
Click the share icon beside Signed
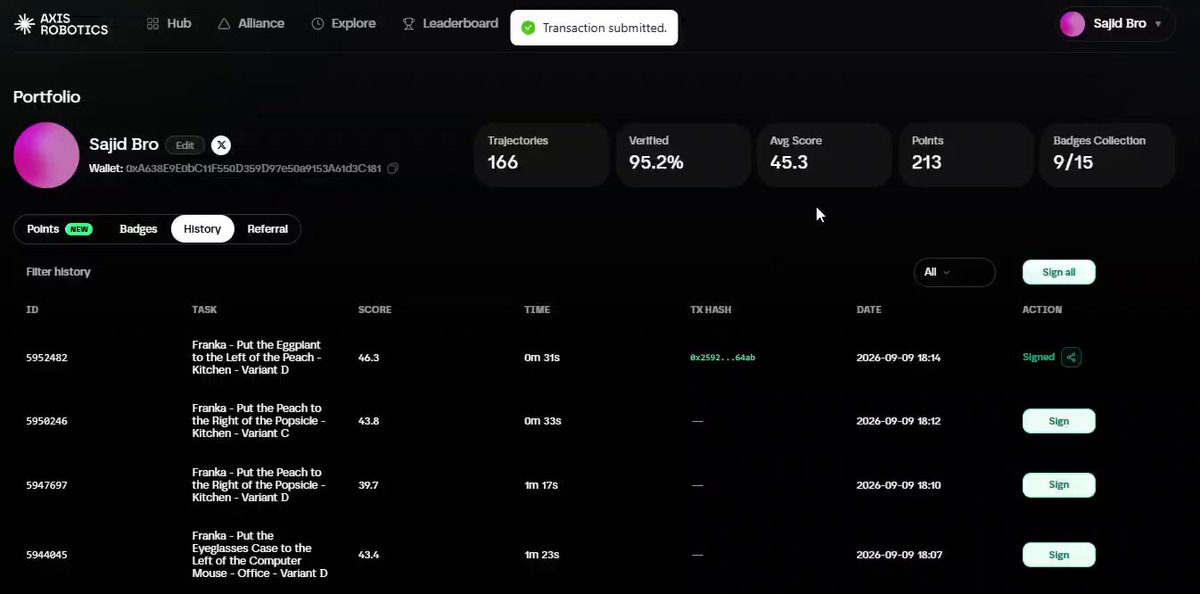[x=1071, y=357]
